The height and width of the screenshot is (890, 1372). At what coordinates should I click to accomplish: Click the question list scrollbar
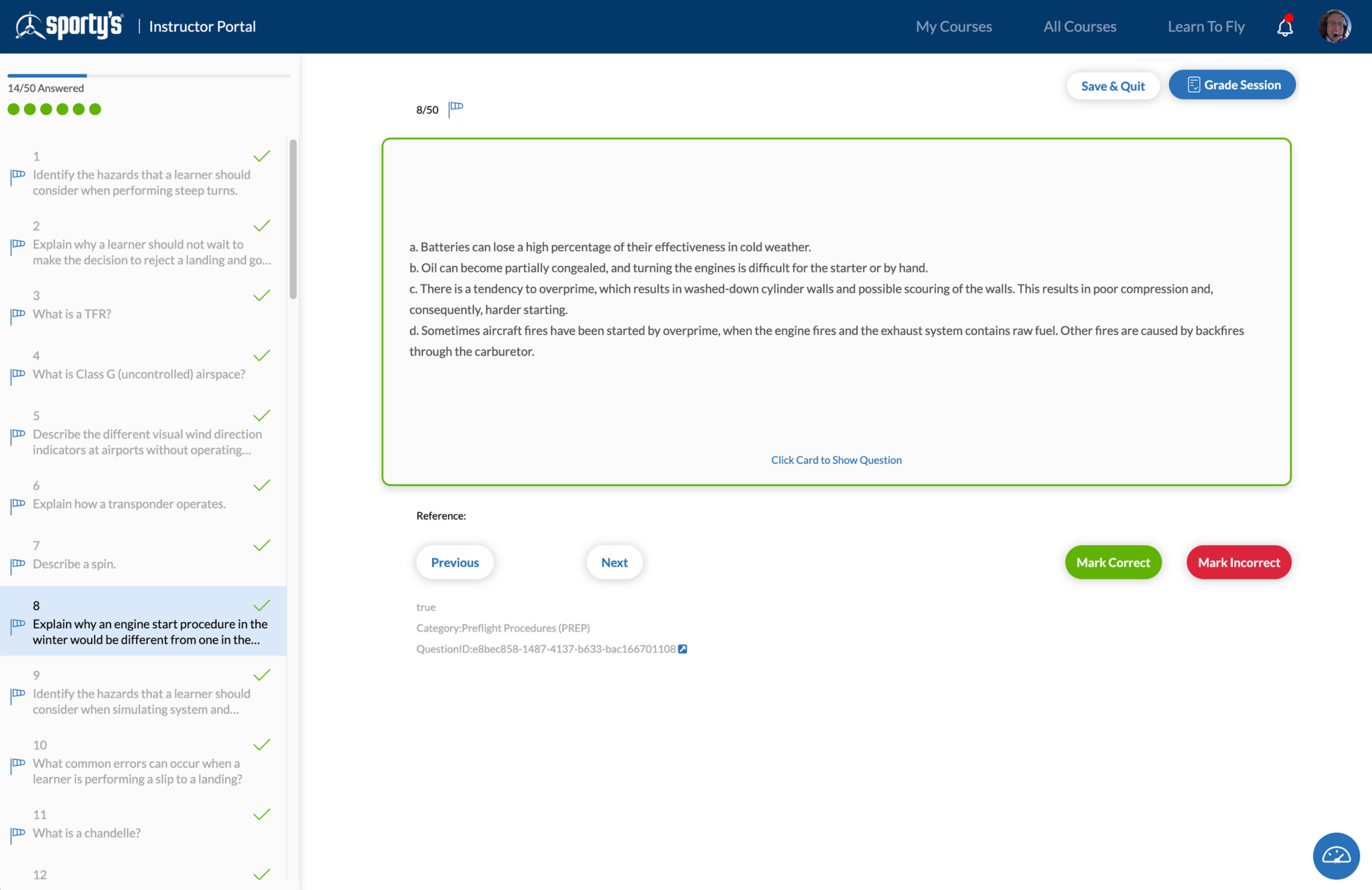click(293, 219)
